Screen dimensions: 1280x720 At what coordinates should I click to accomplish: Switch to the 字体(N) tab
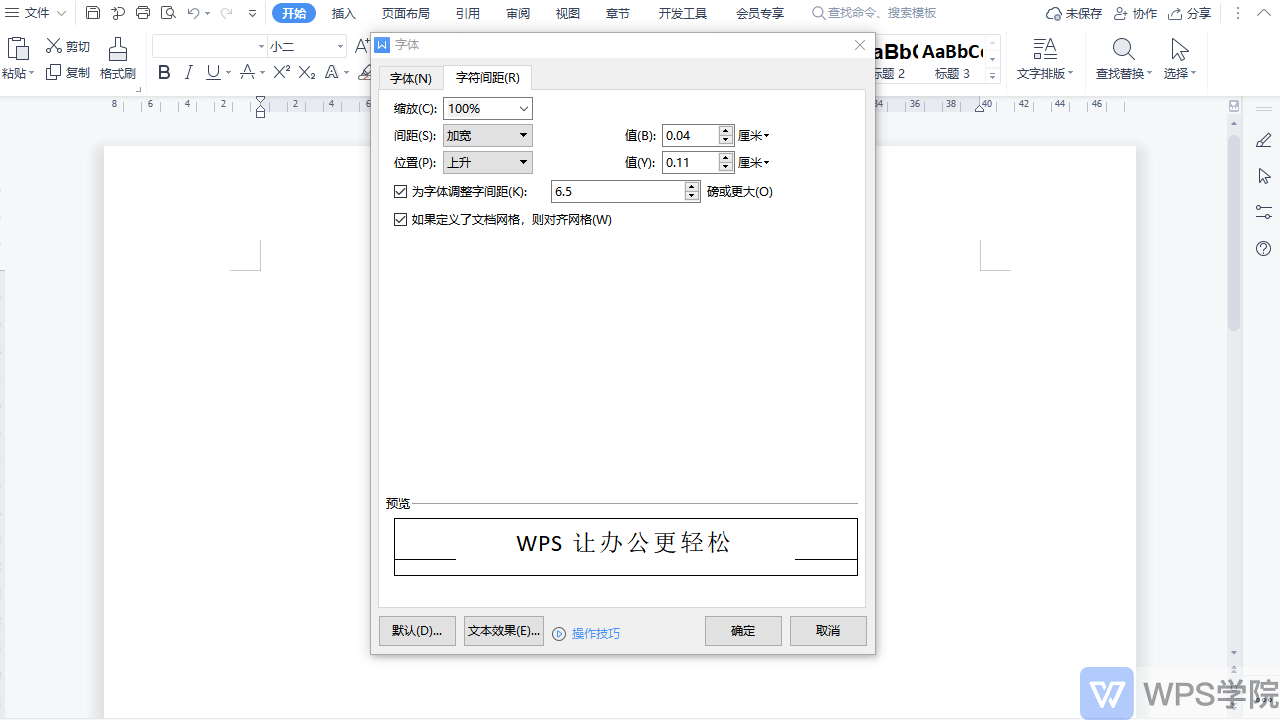tap(411, 77)
